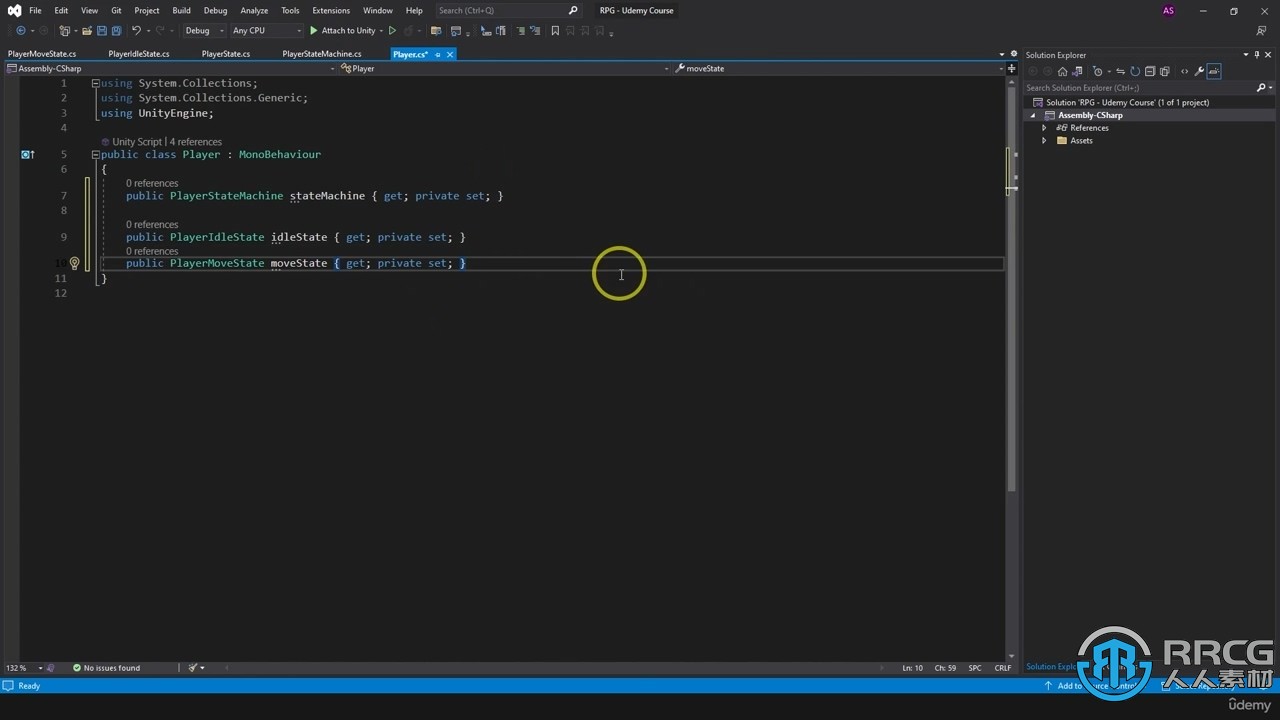Open the Debug configuration dropdown
Viewport: 1280px width, 720px height.
(x=205, y=30)
